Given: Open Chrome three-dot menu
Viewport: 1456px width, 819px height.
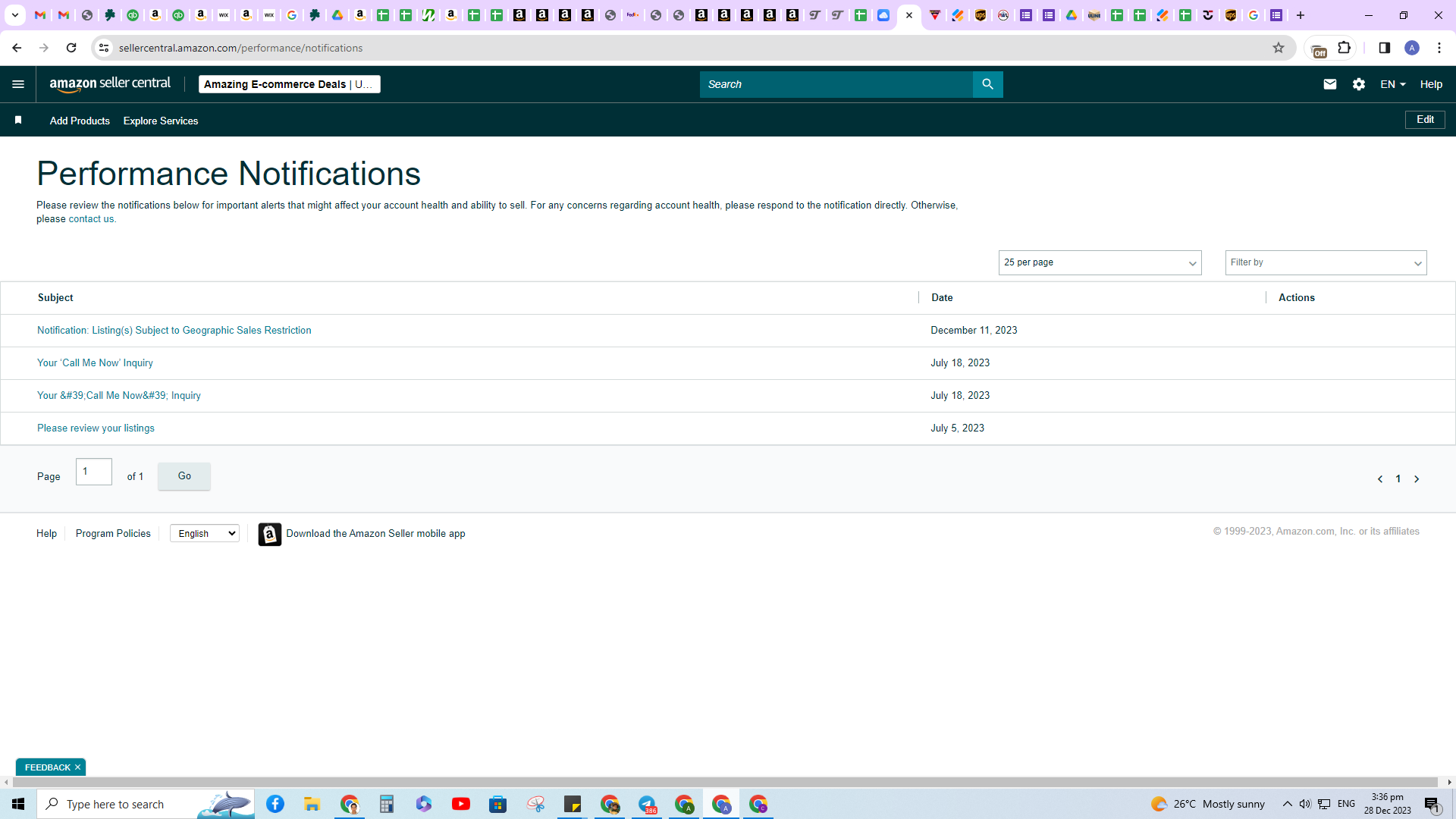Looking at the screenshot, I should coord(1439,48).
